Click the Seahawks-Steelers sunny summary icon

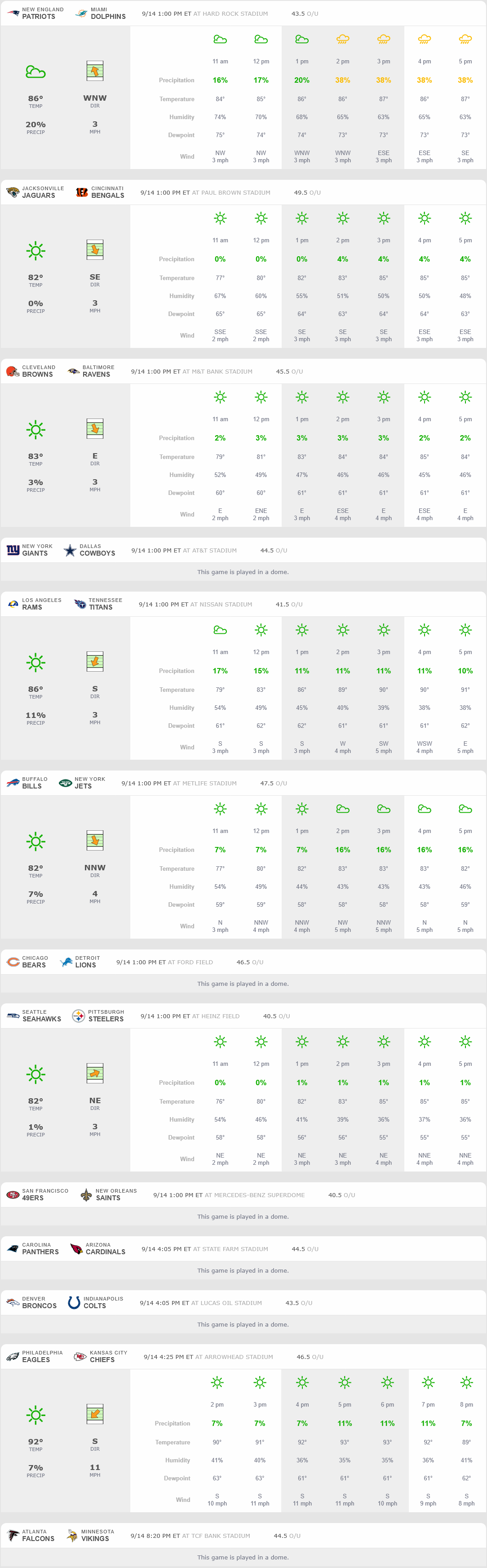pyautogui.click(x=35, y=1074)
